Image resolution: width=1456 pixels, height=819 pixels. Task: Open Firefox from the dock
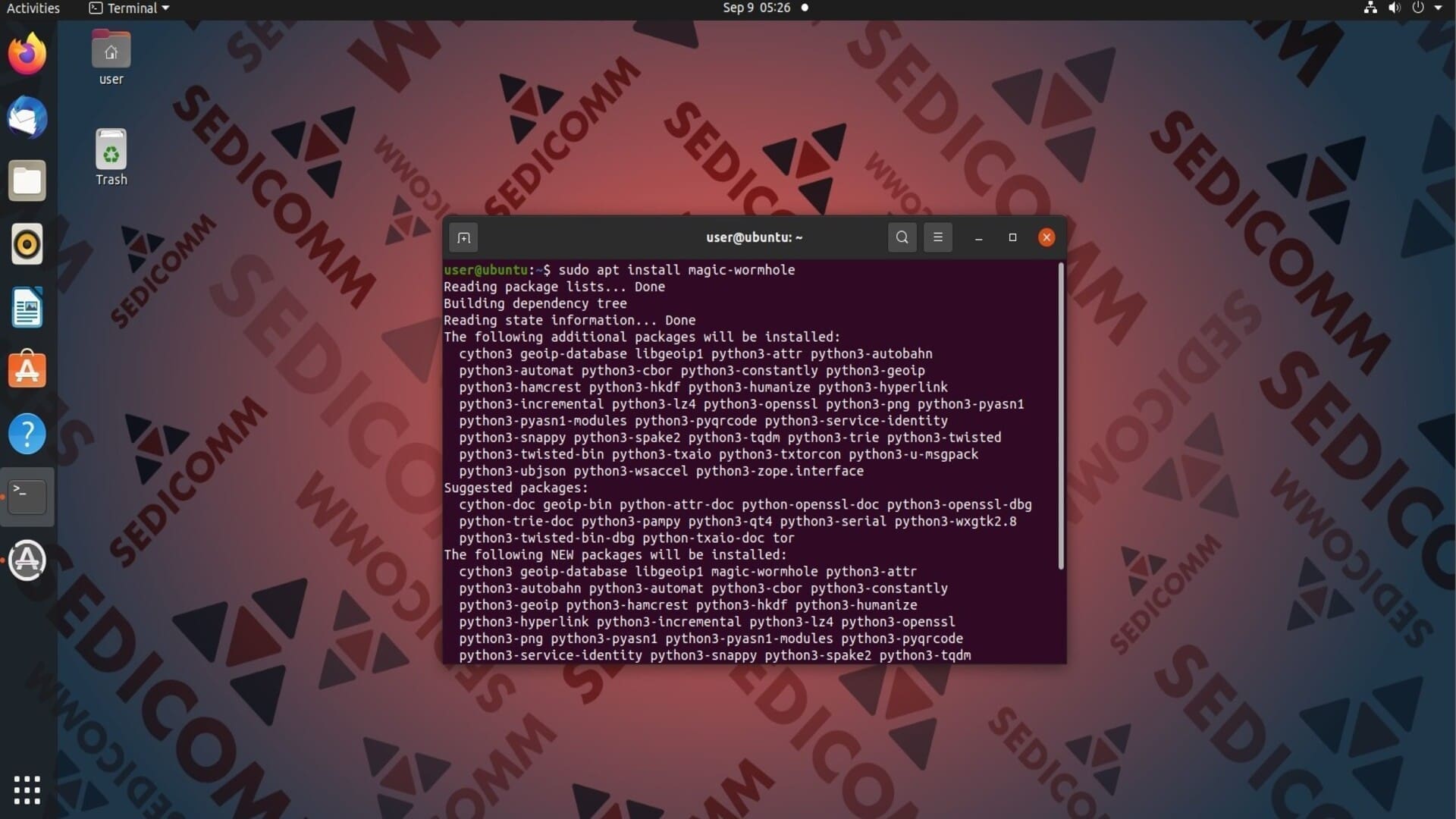27,54
